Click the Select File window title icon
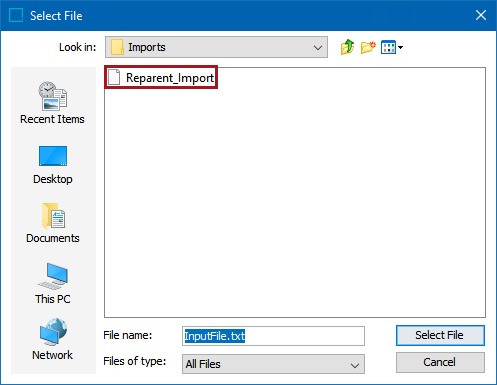 pos(16,15)
